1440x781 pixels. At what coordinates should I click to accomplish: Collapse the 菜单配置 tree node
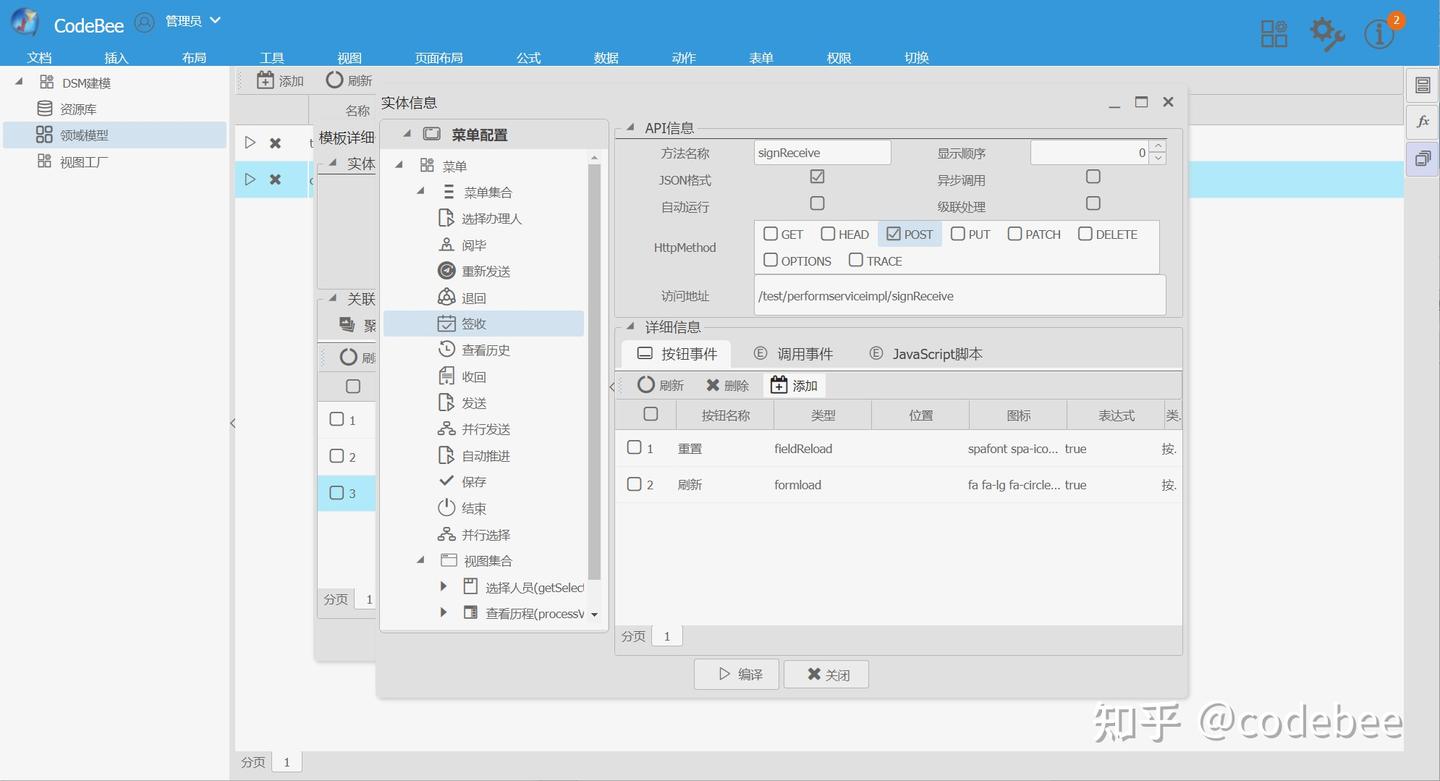pyautogui.click(x=406, y=132)
